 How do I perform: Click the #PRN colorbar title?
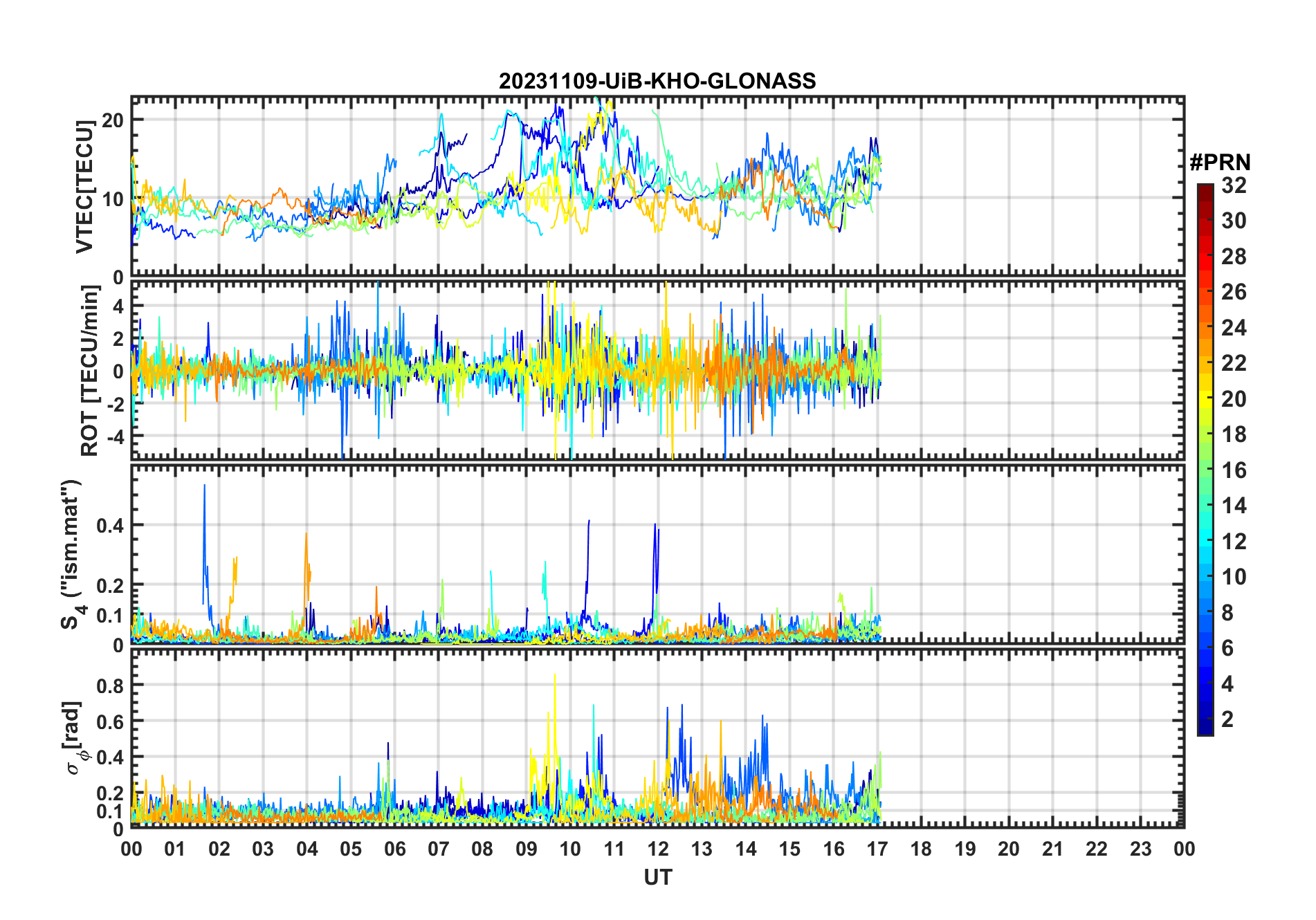[x=1220, y=163]
